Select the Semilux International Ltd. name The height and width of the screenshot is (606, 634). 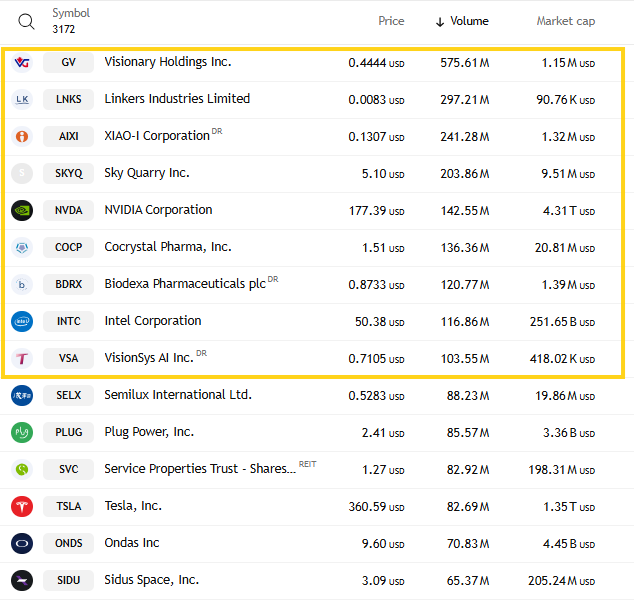[x=178, y=395]
